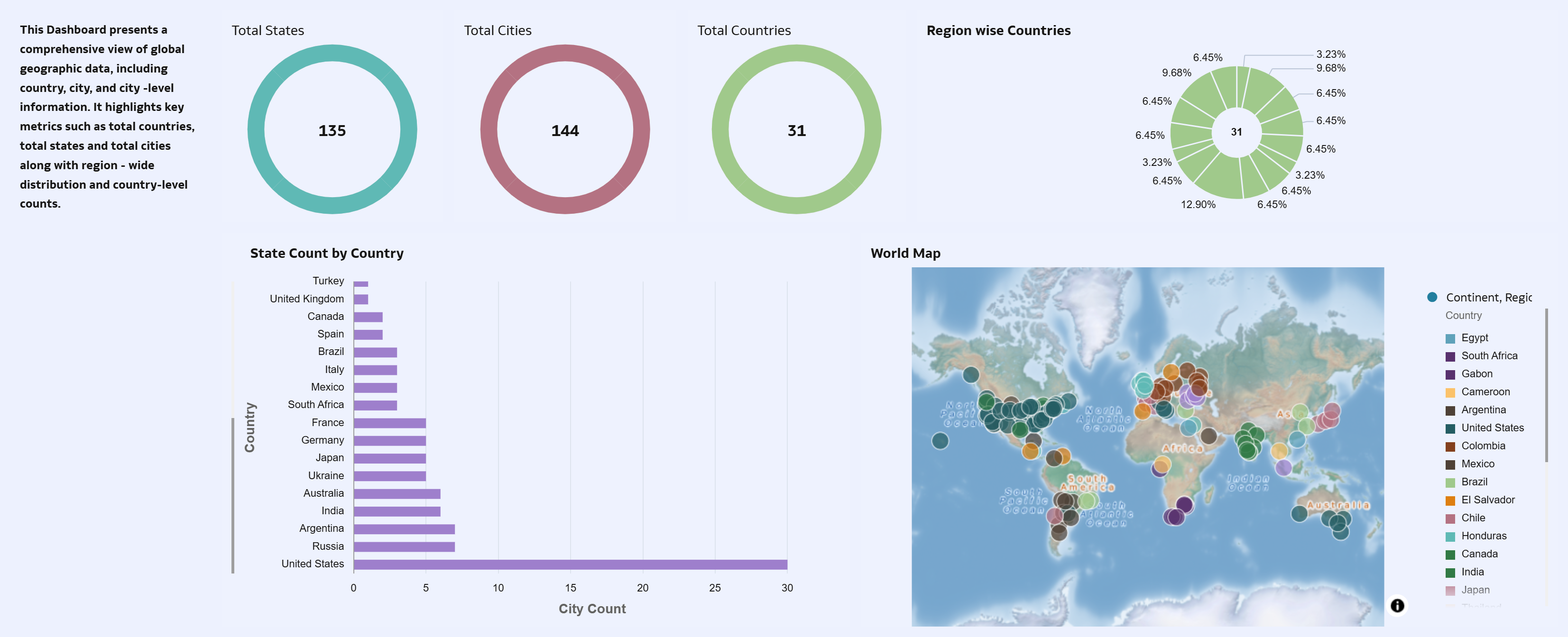Toggle United States legend entry
This screenshot has height=637, width=1568.
(x=1492, y=428)
